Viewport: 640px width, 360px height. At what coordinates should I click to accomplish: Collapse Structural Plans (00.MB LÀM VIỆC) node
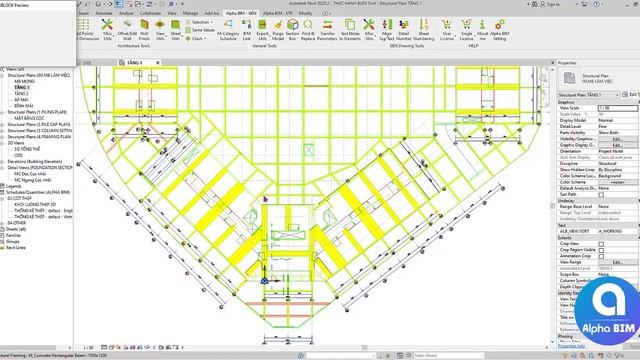[x=2, y=76]
